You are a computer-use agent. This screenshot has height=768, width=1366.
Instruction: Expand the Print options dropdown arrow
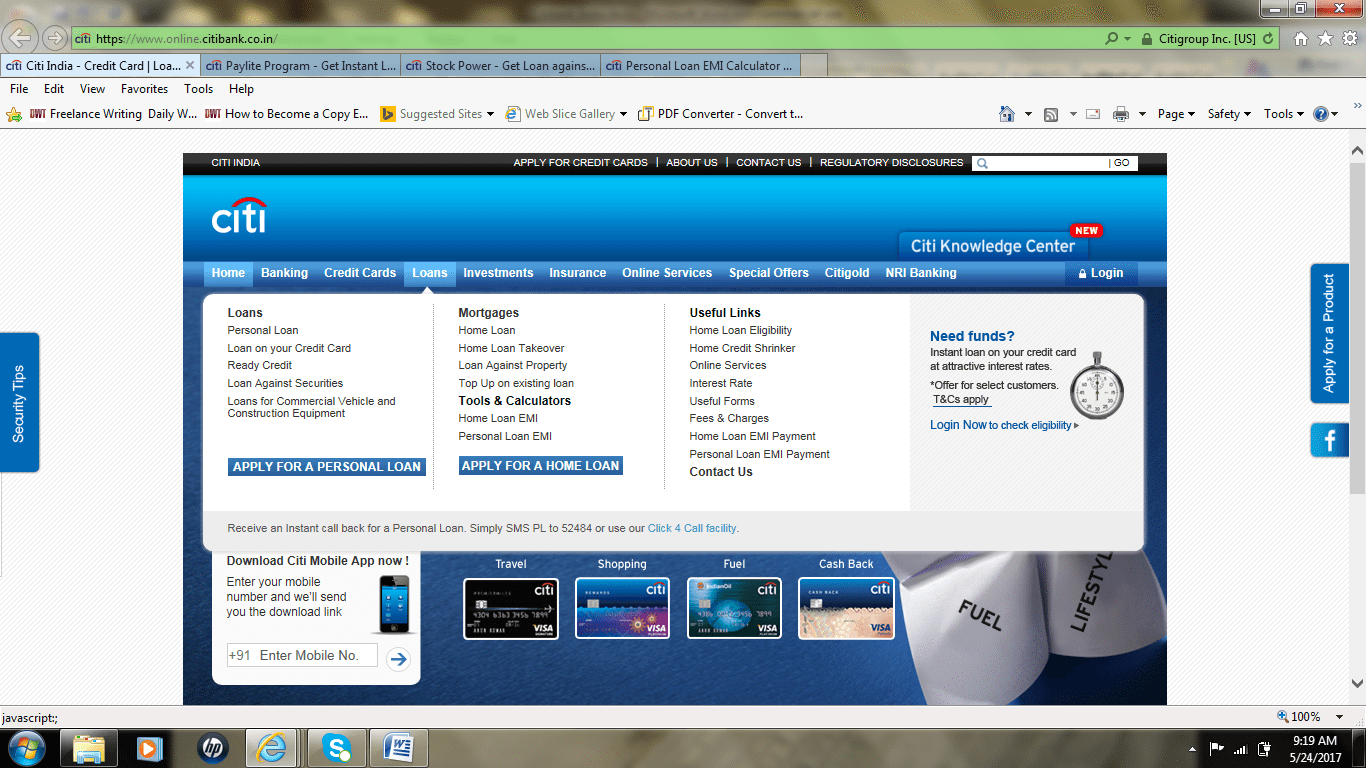pyautogui.click(x=1142, y=114)
